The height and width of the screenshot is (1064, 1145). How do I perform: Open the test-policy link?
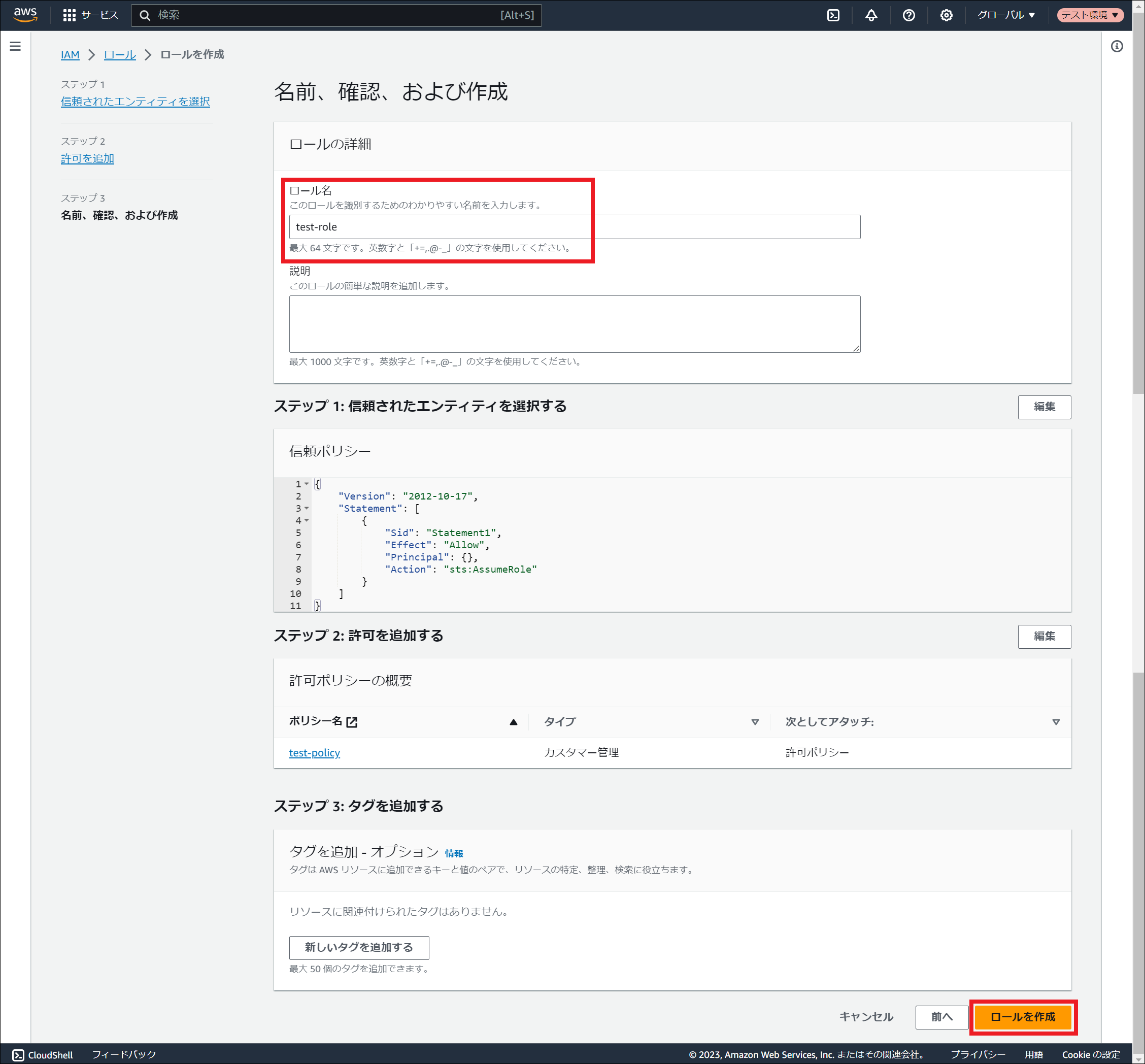tap(314, 752)
